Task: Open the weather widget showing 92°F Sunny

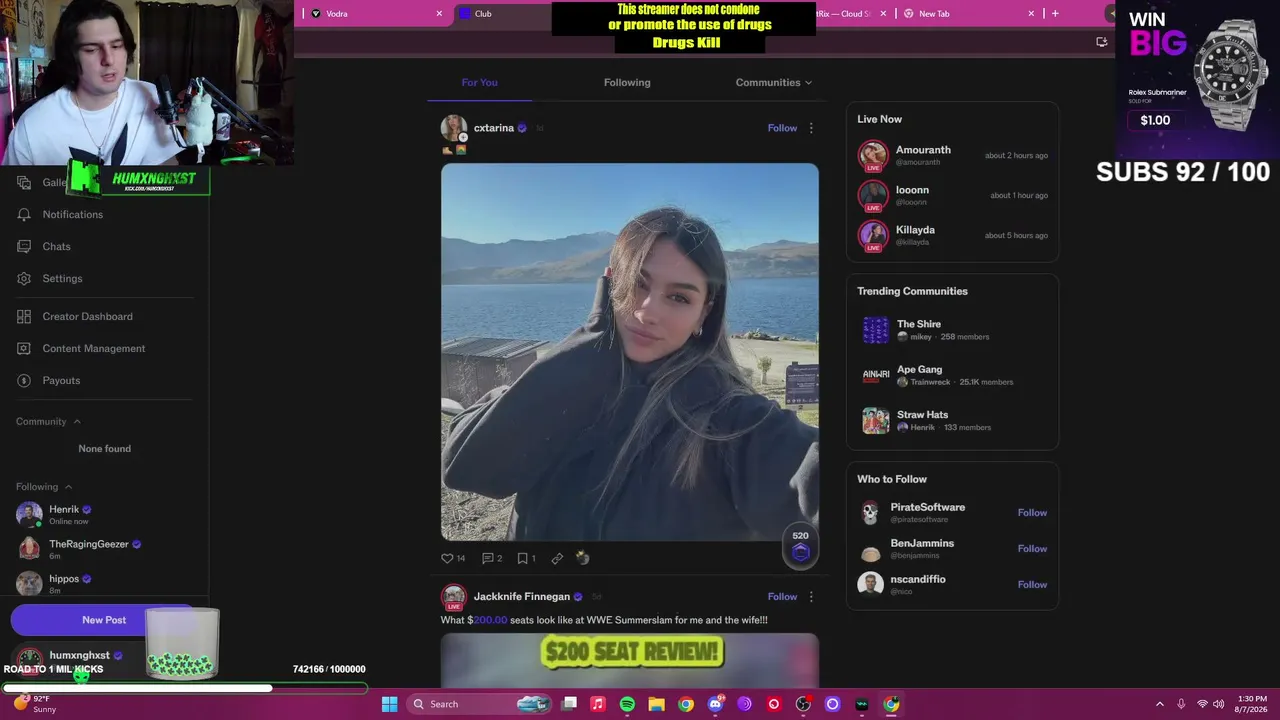Action: [x=35, y=704]
